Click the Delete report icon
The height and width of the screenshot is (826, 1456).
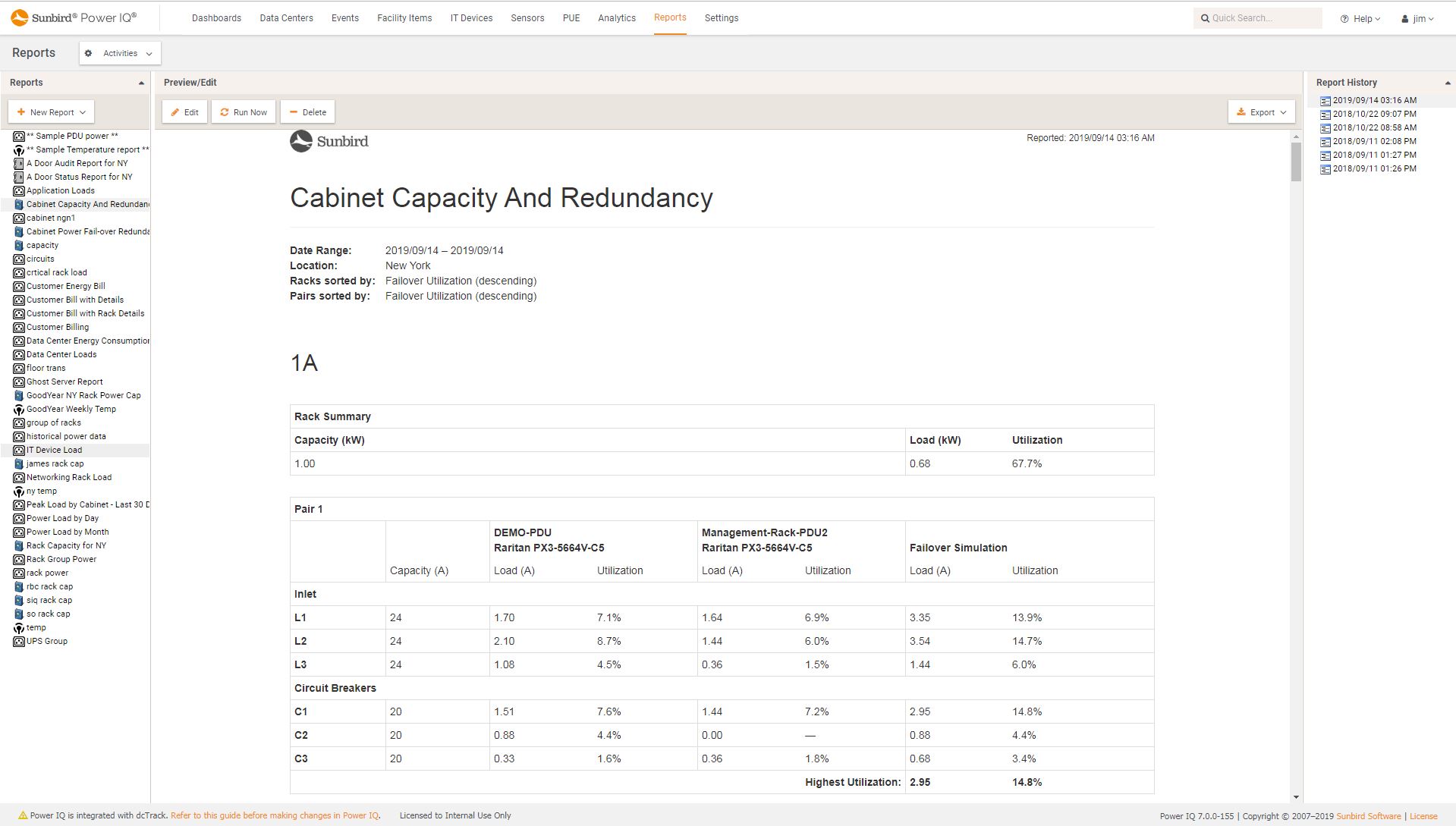click(294, 111)
